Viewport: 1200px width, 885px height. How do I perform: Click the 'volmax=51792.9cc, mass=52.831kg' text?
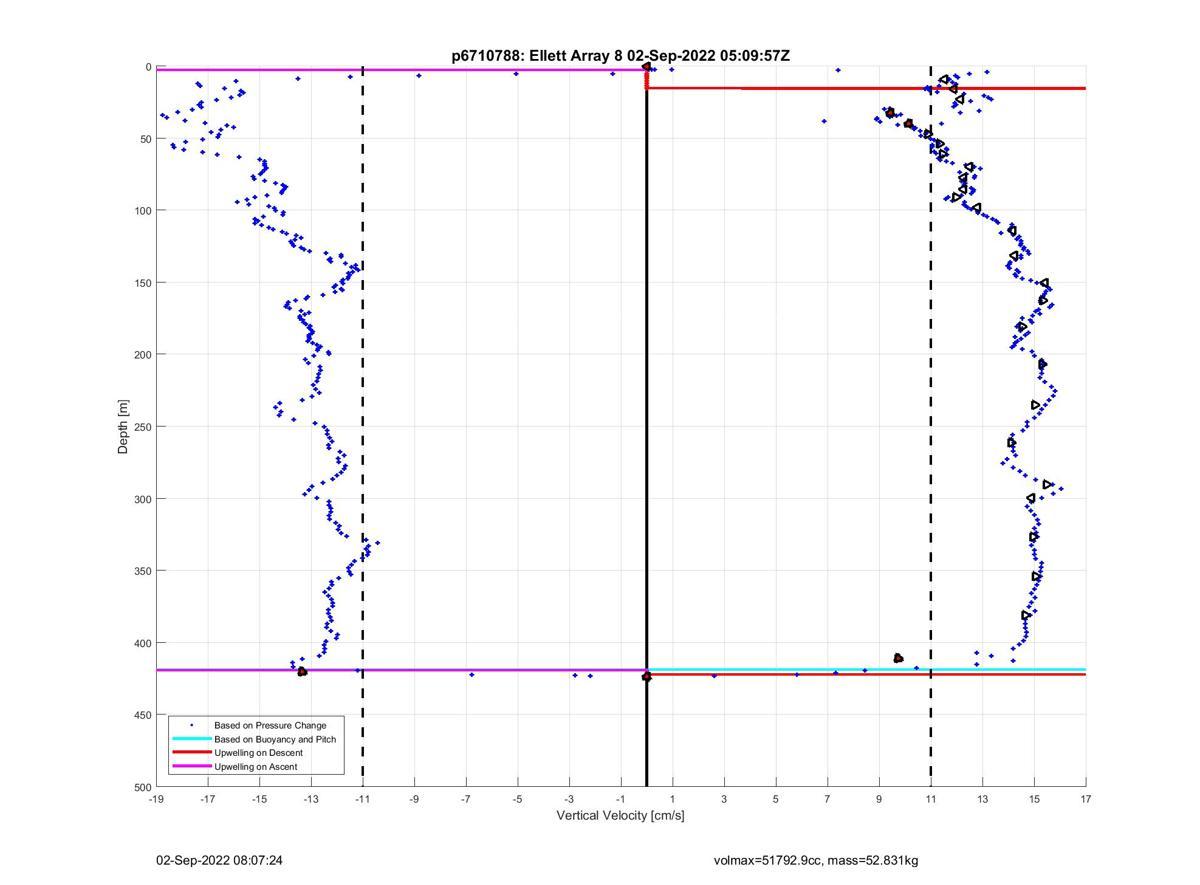tap(816, 860)
